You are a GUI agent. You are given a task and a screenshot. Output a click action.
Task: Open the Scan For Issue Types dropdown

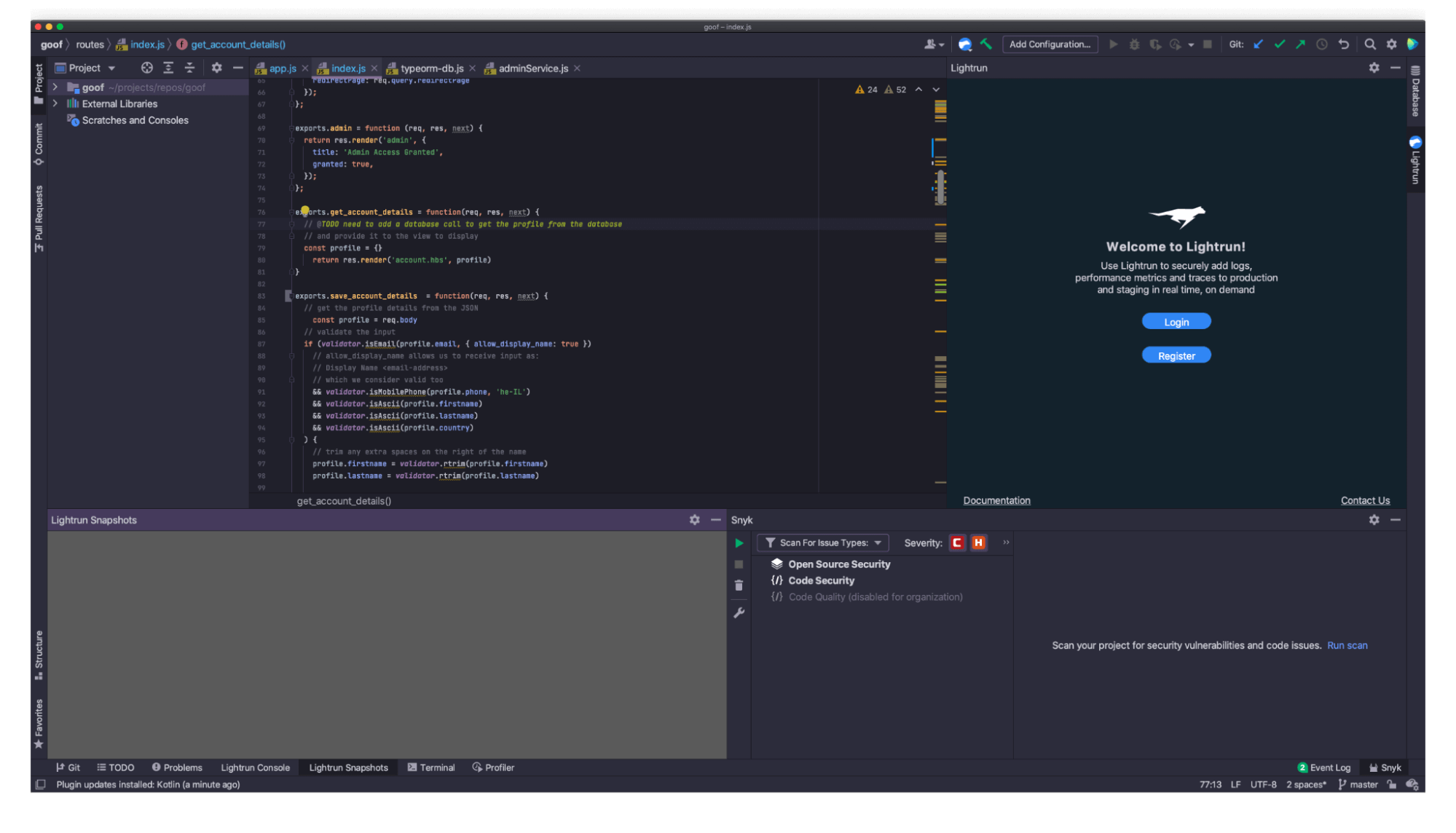(x=822, y=542)
